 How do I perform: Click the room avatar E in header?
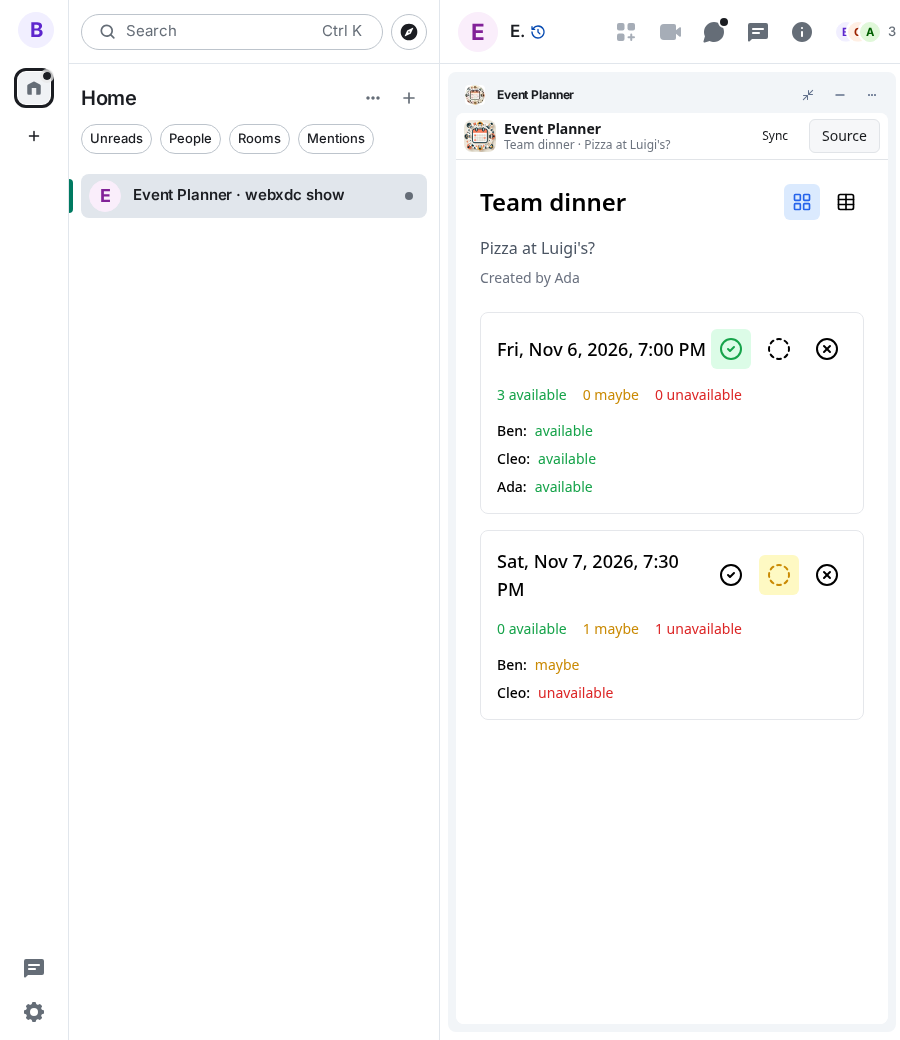click(478, 32)
